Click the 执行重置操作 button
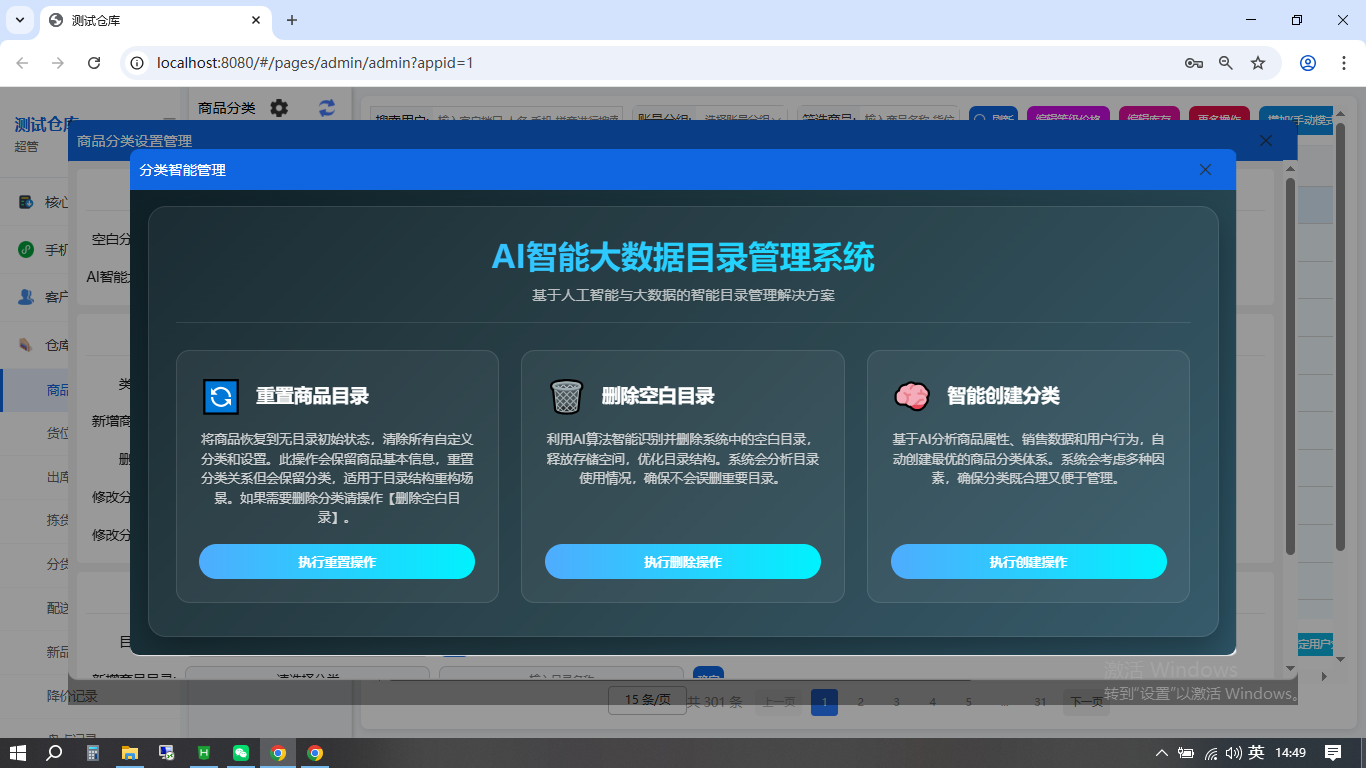 [x=337, y=562]
